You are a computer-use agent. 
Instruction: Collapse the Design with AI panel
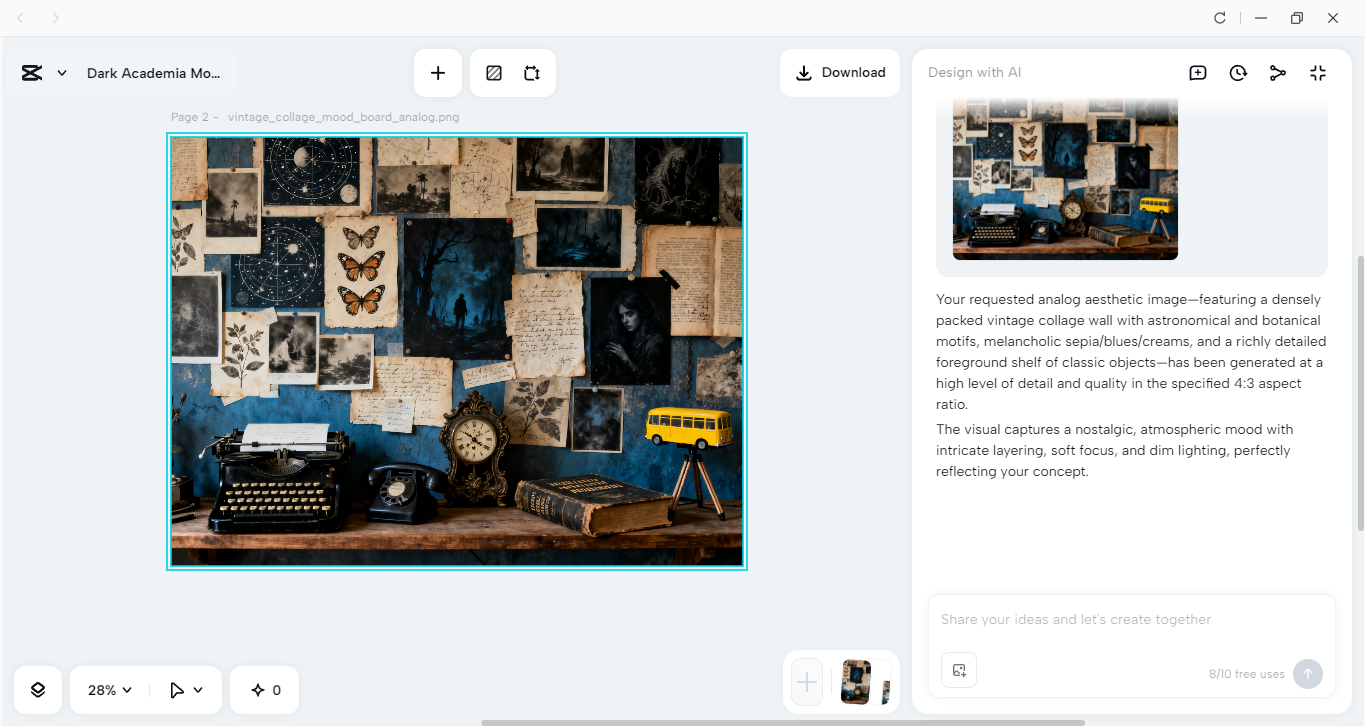coord(1317,72)
